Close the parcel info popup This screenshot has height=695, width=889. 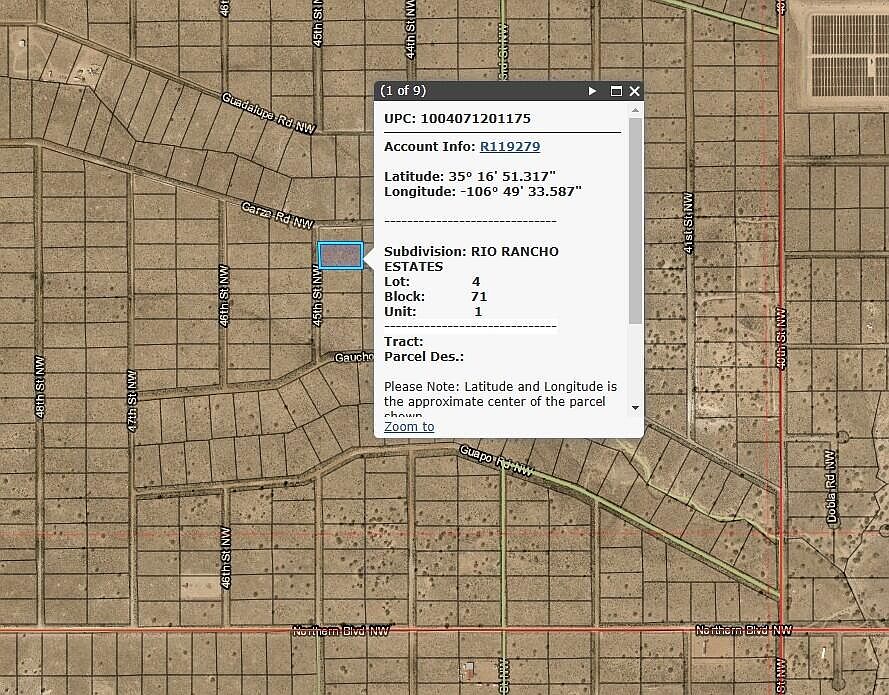(634, 91)
